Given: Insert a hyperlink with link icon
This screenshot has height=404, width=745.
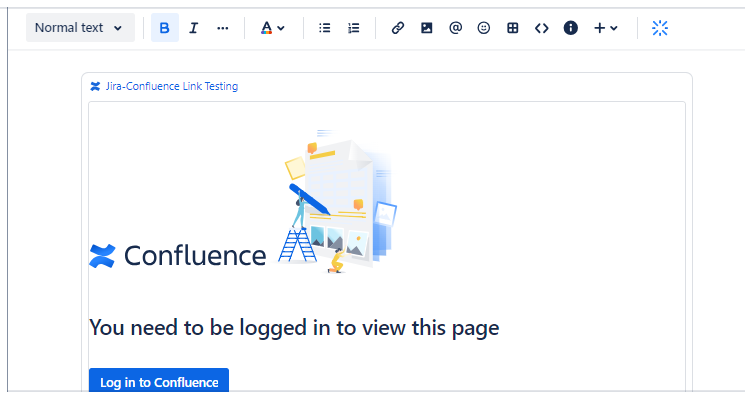Looking at the screenshot, I should click(398, 28).
